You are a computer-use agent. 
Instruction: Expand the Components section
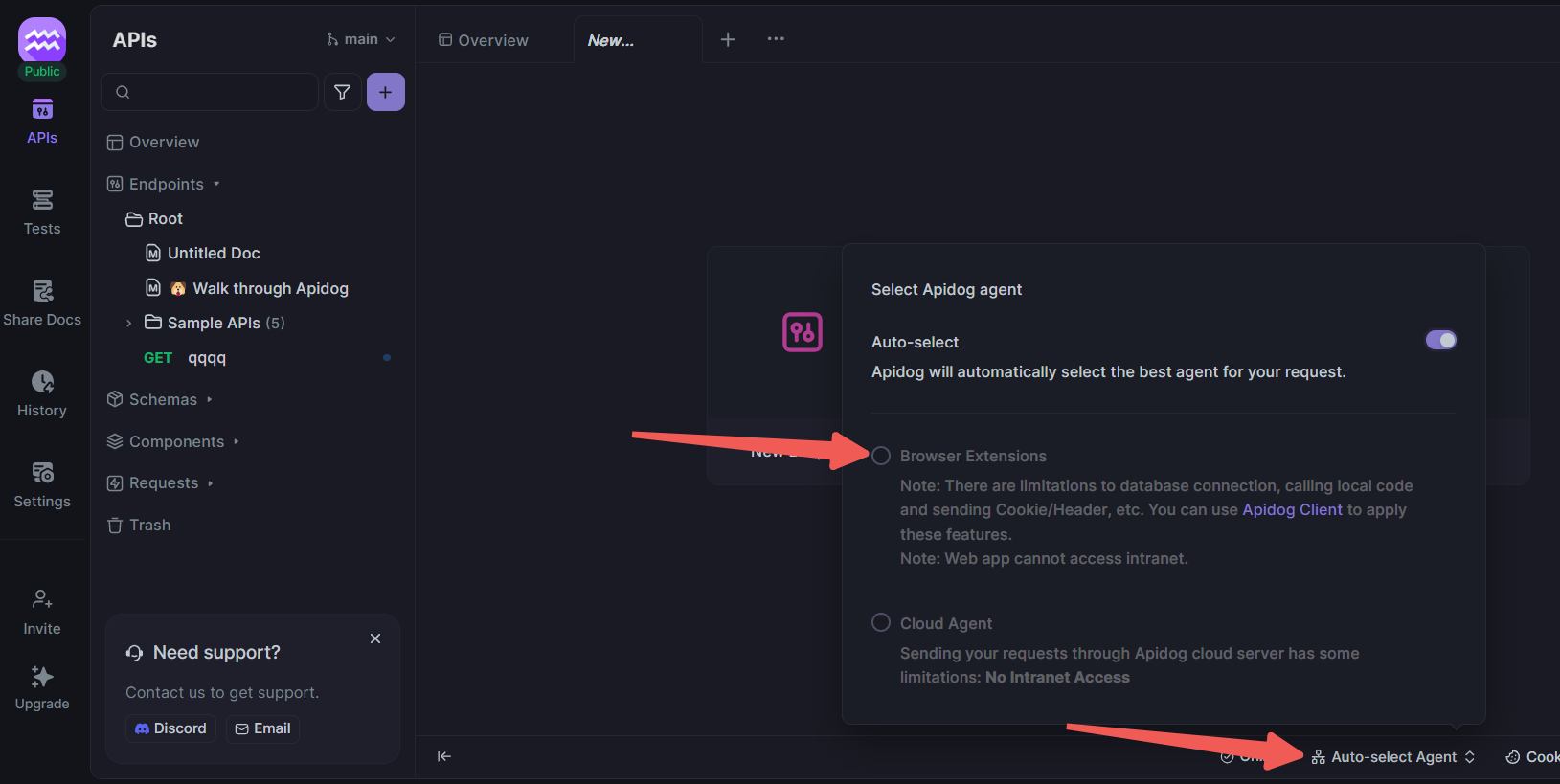[237, 441]
